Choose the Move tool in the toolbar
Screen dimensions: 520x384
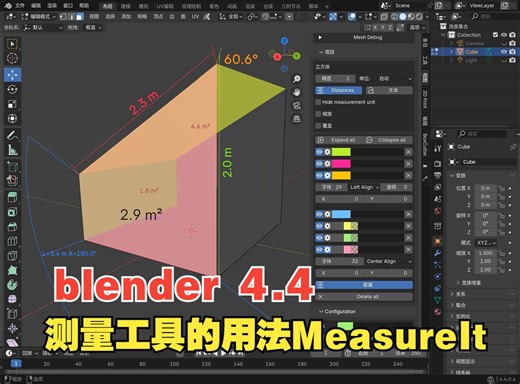pos(12,74)
